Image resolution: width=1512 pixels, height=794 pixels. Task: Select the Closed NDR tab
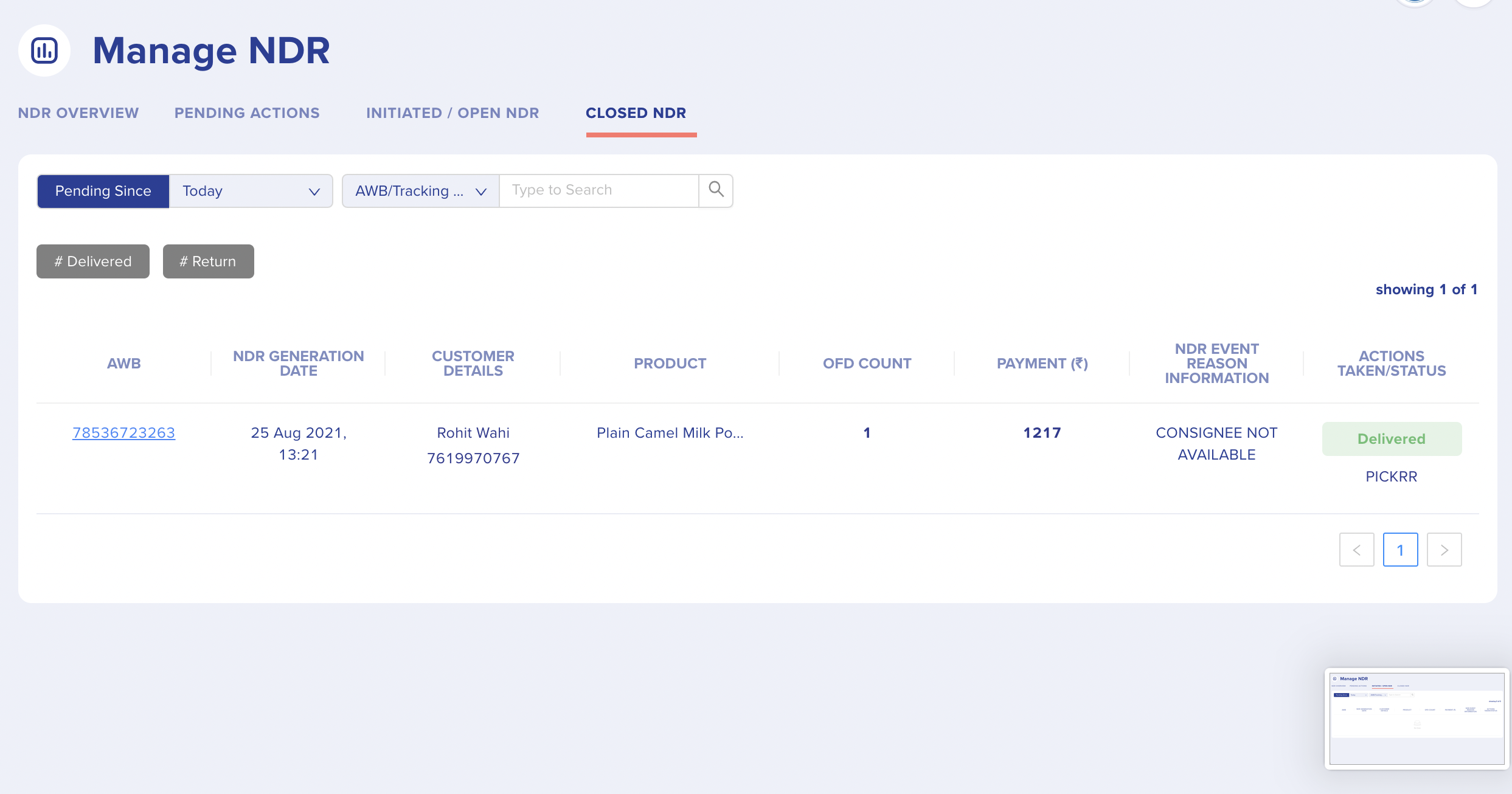point(636,112)
